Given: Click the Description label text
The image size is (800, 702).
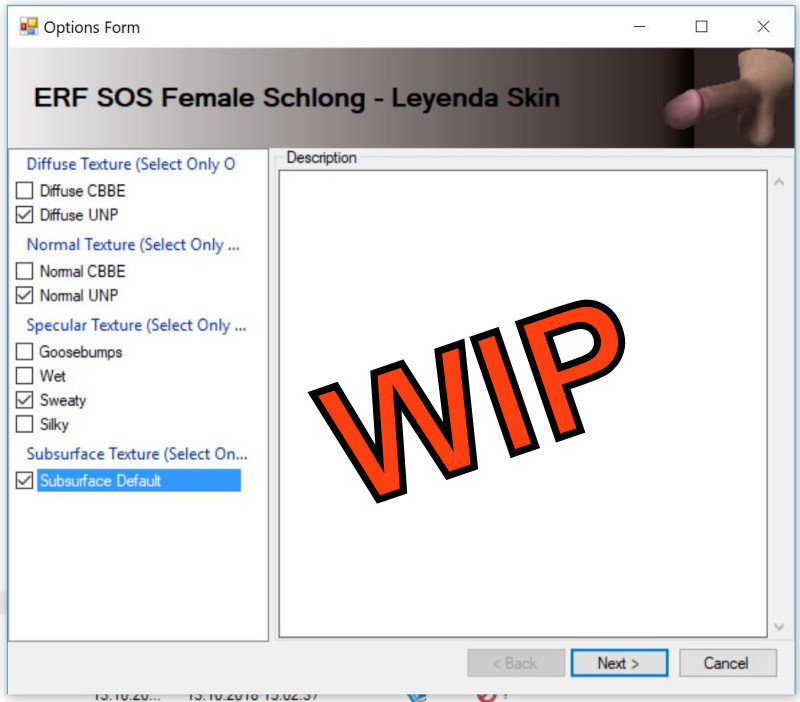Looking at the screenshot, I should (321, 158).
